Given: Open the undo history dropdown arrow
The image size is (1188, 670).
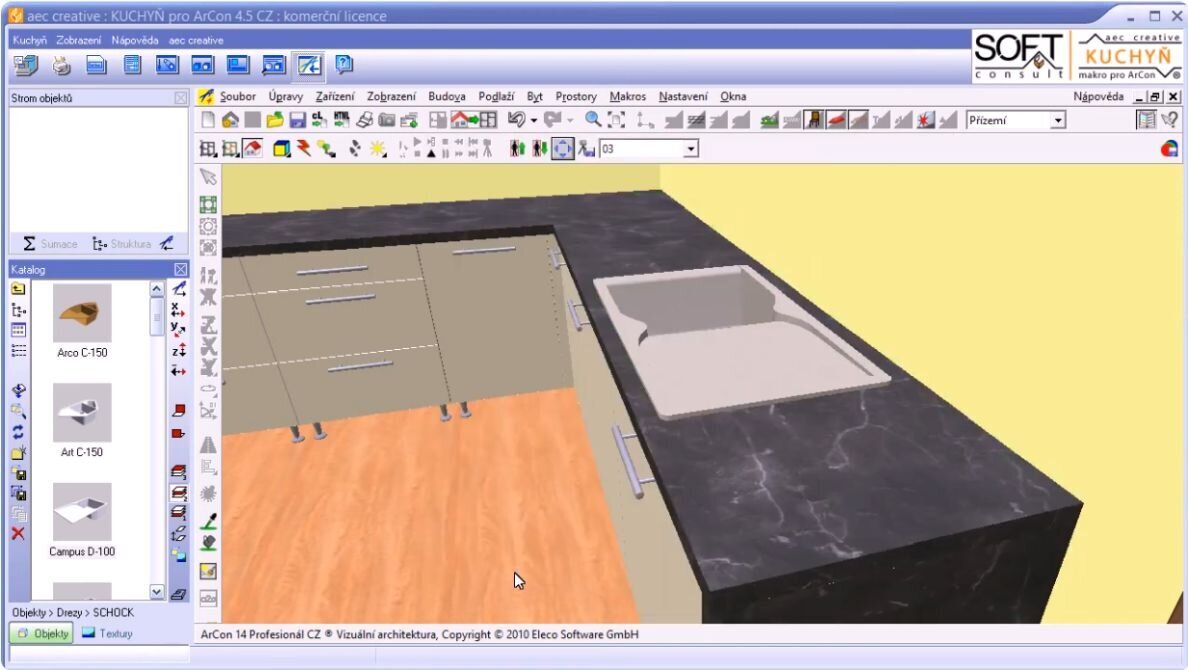Looking at the screenshot, I should click(534, 121).
